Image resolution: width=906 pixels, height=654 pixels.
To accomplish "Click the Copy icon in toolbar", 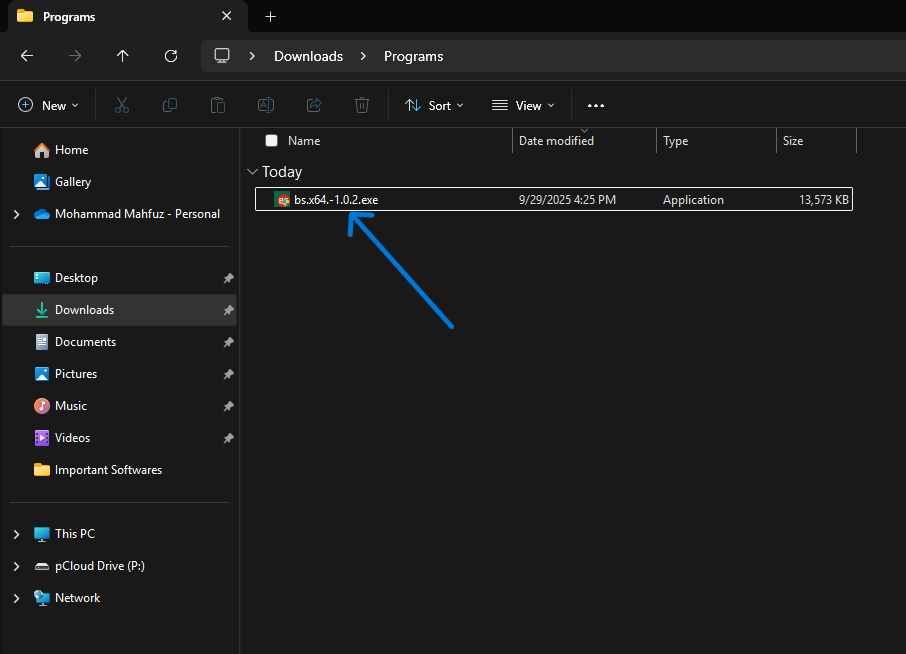I will coord(170,105).
